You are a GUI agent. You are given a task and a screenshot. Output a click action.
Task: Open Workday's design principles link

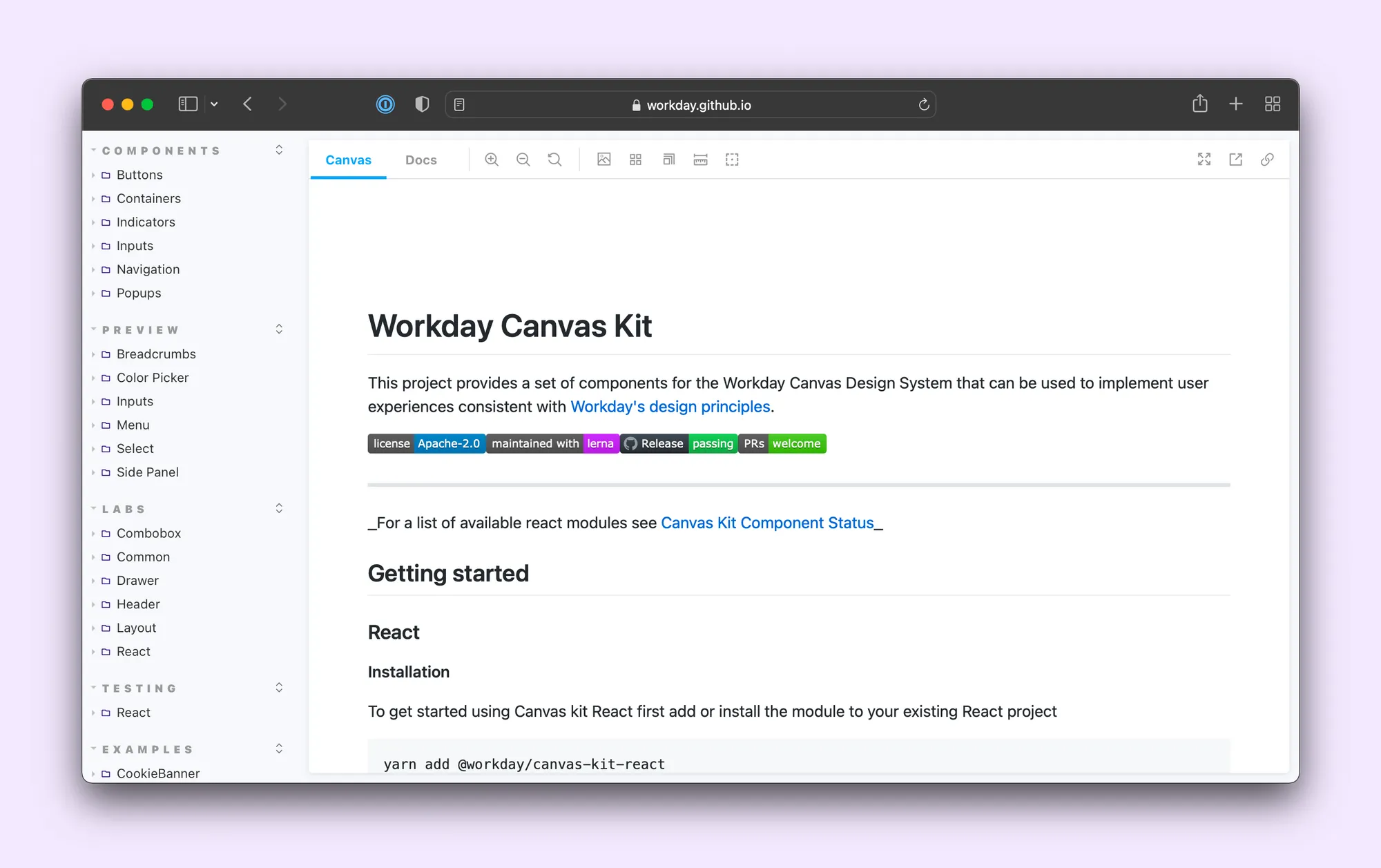(670, 407)
